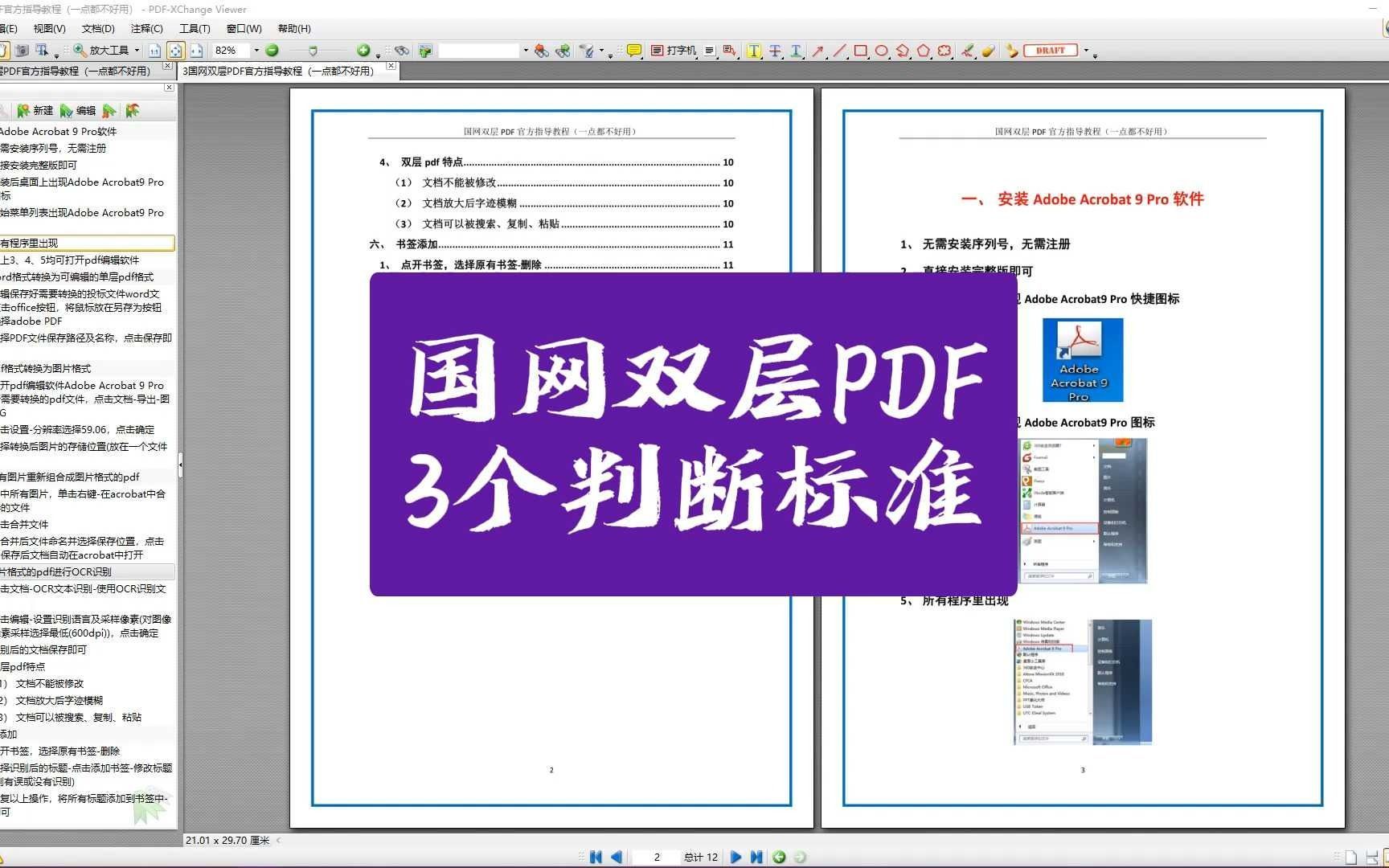
Task: Open the 窗口(W) menu
Action: click(244, 29)
